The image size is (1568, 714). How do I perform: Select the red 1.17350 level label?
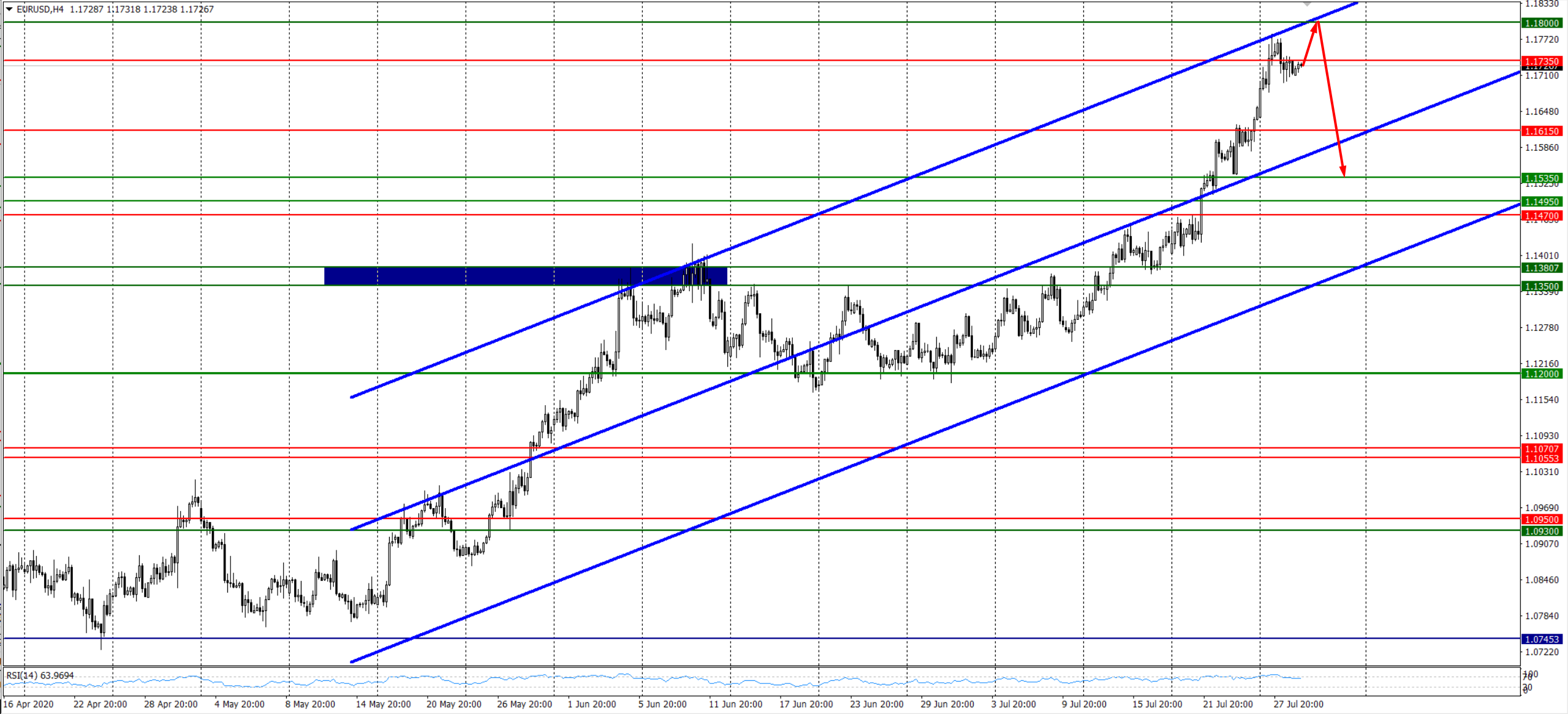pos(1542,61)
